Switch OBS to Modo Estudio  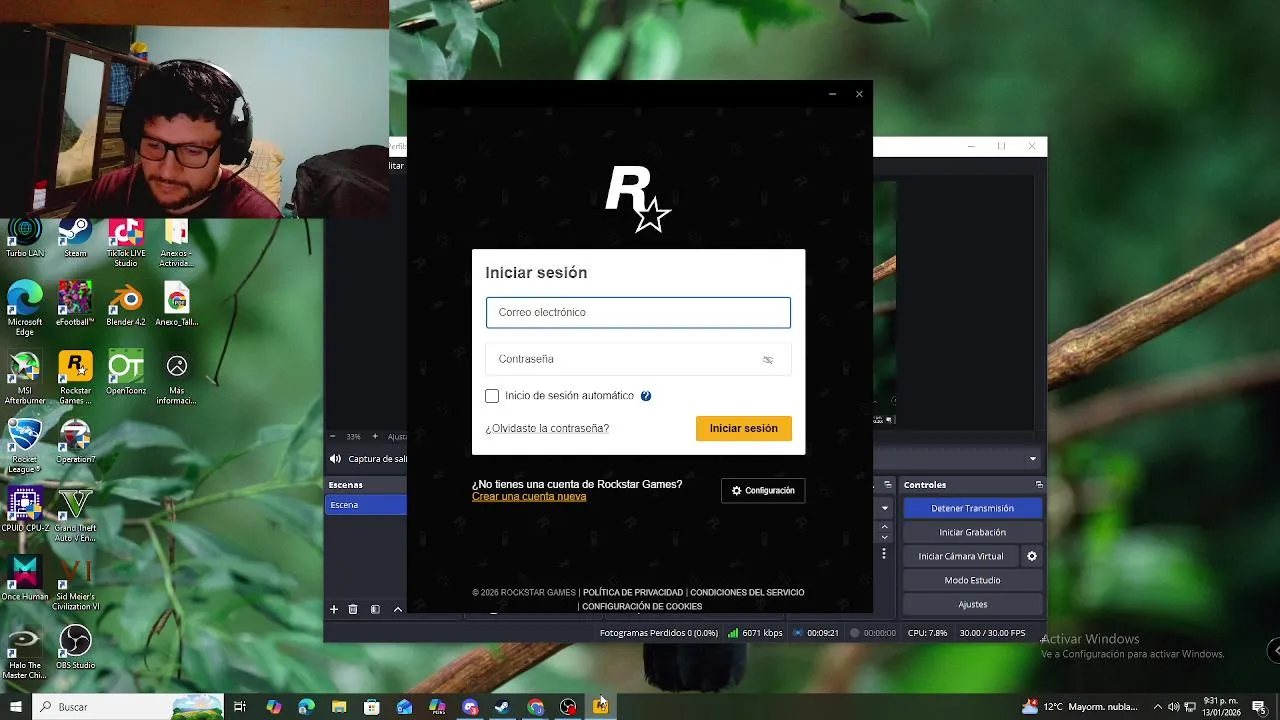973,580
